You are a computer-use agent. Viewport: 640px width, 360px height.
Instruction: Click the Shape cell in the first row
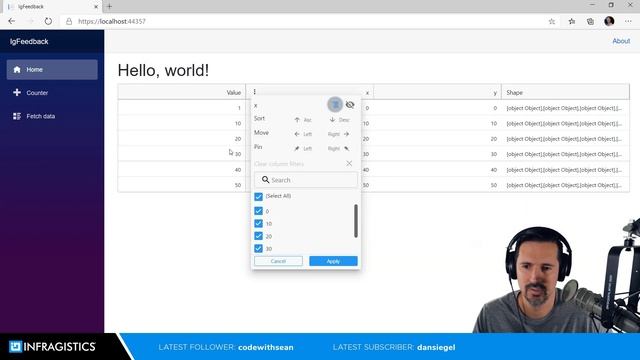pos(565,108)
